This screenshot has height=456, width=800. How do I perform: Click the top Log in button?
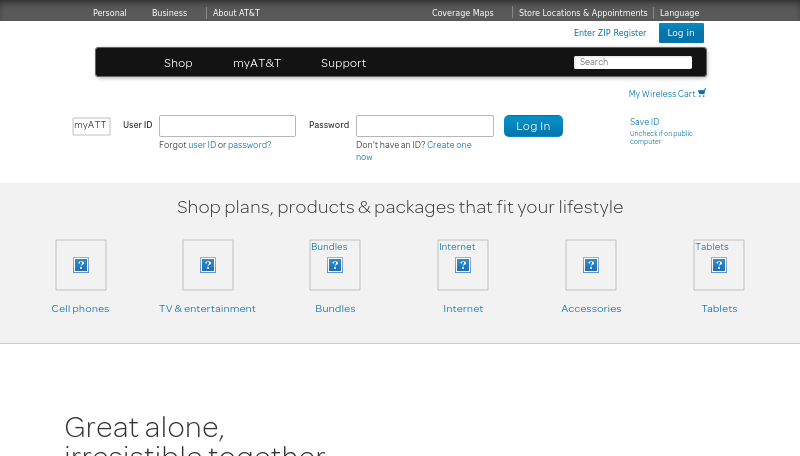pos(681,33)
